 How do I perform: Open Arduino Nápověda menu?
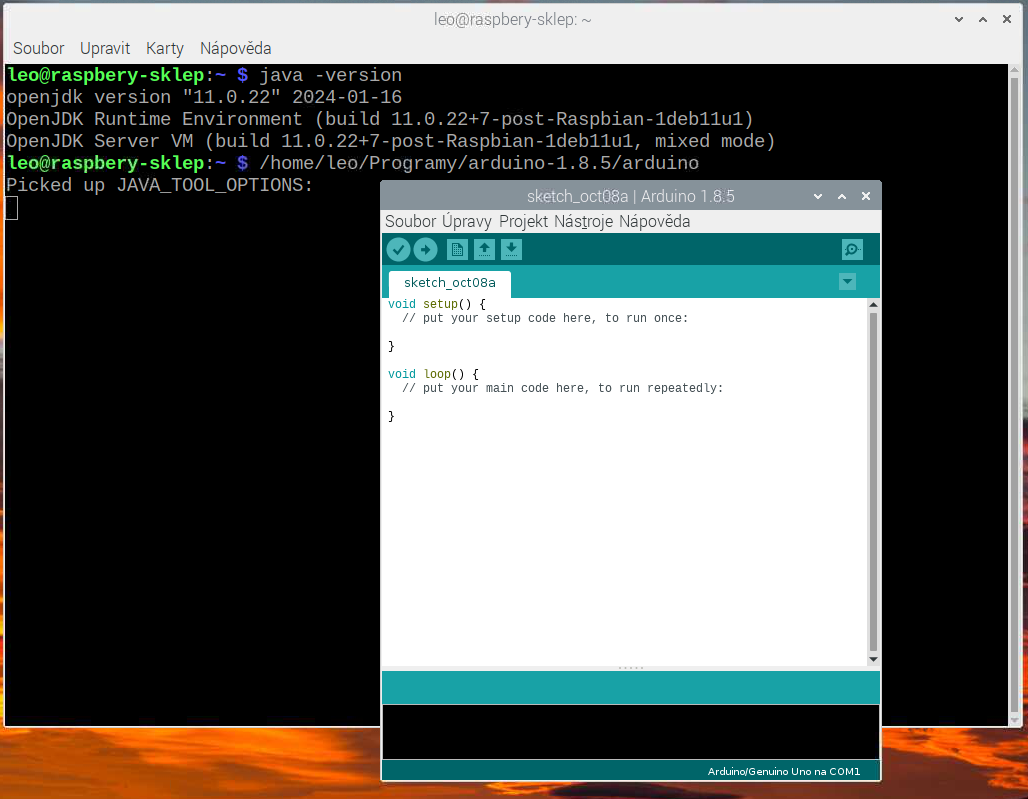click(654, 222)
